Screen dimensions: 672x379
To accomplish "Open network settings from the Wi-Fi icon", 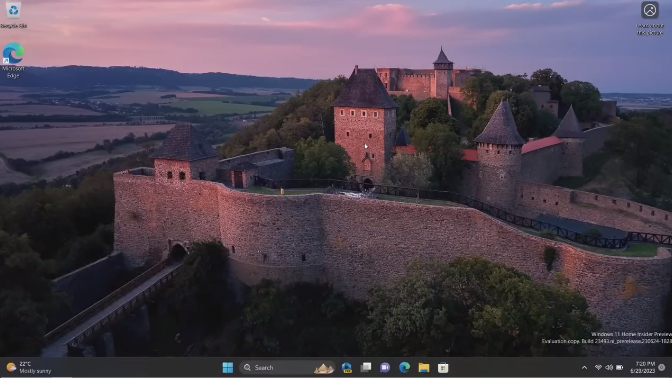I will tap(598, 367).
